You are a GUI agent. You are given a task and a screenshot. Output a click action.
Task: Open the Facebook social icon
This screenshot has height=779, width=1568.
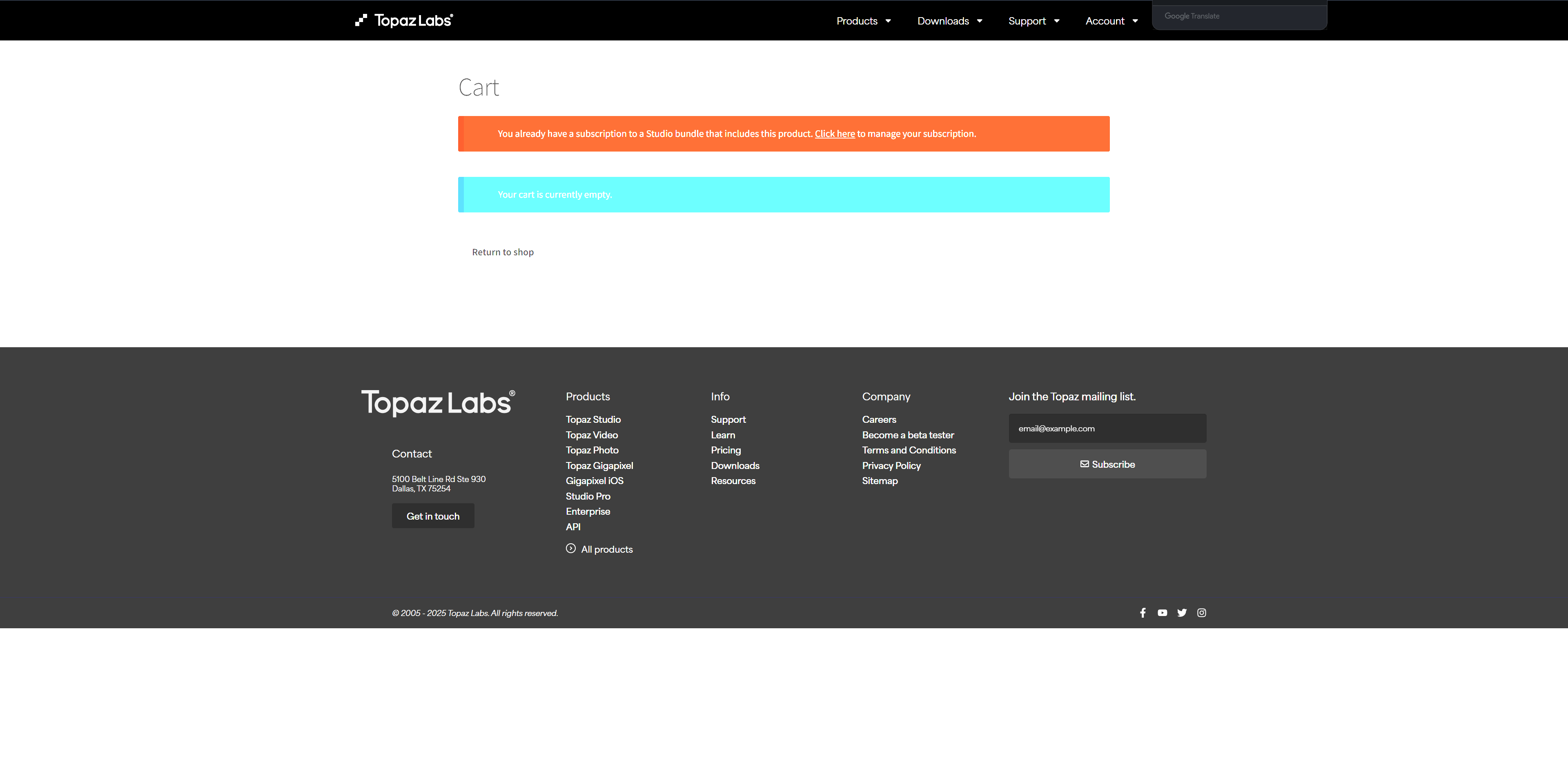coord(1143,613)
